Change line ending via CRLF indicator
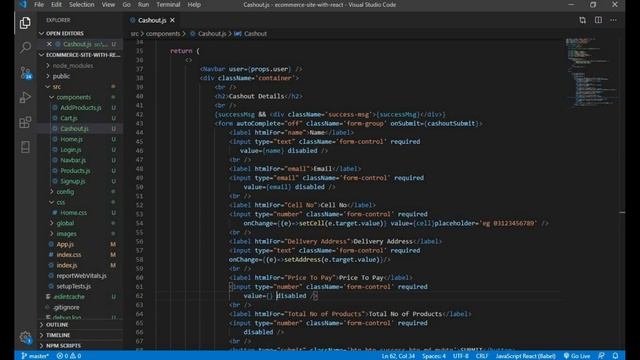Image resolution: width=640 pixels, height=360 pixels. [x=482, y=356]
